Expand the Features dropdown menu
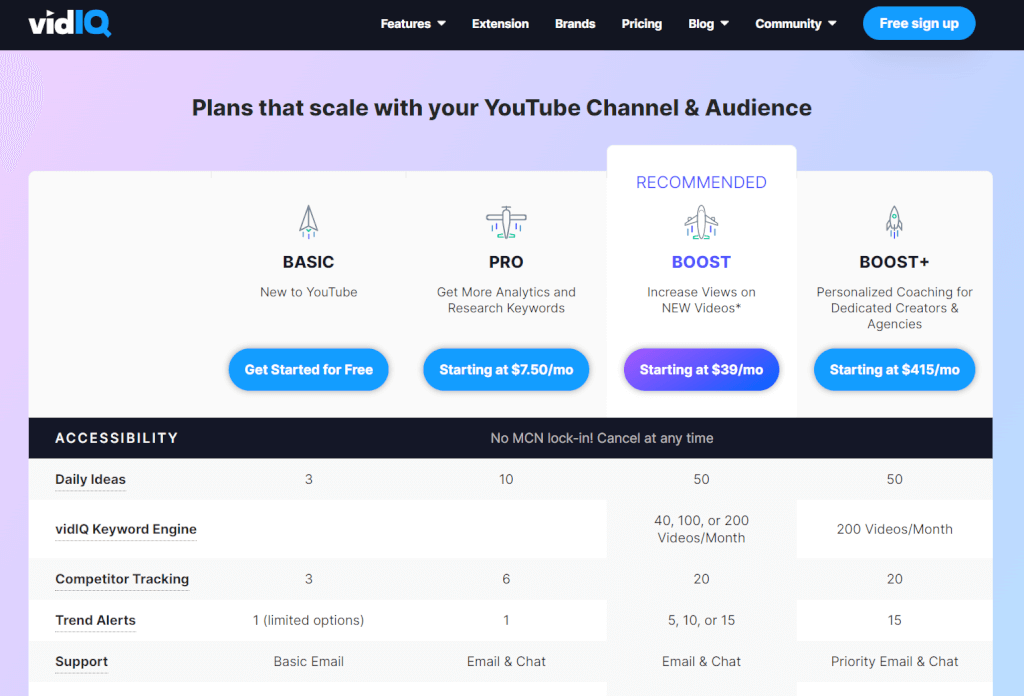Viewport: 1024px width, 696px height. point(413,24)
